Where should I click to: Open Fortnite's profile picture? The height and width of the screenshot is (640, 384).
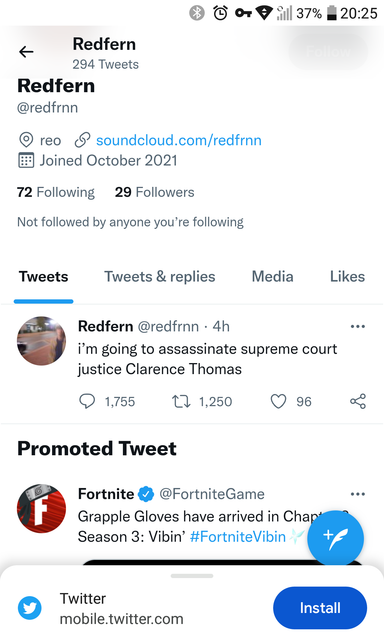click(x=41, y=509)
